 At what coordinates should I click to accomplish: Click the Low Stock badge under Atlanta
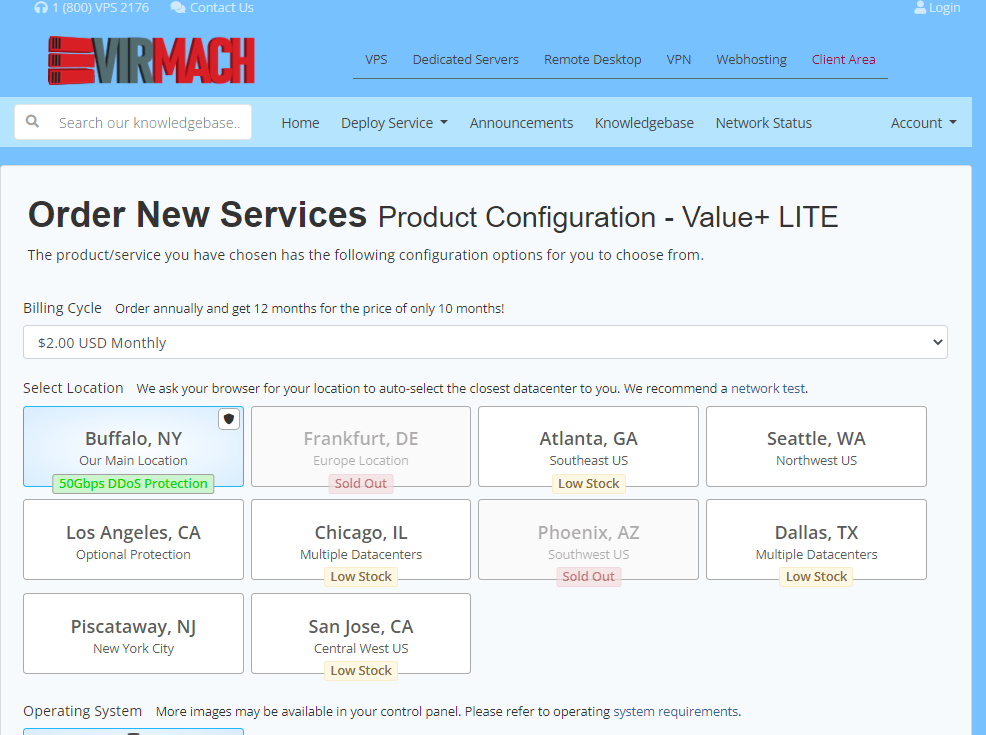tap(589, 484)
